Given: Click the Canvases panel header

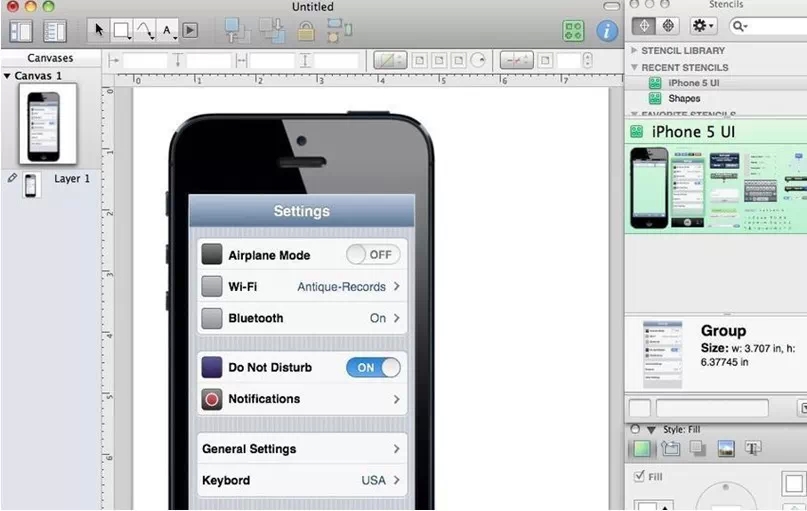Looking at the screenshot, I should 50,58.
